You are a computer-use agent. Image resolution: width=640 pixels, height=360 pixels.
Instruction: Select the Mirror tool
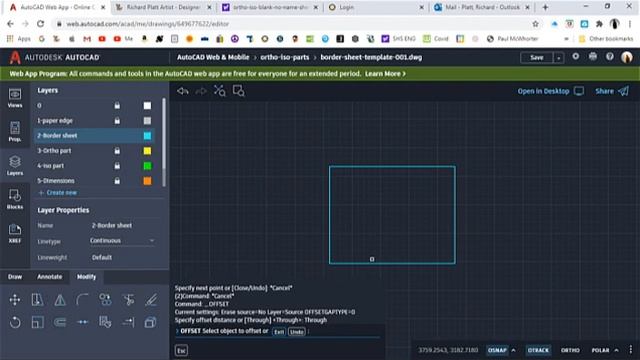(x=60, y=300)
